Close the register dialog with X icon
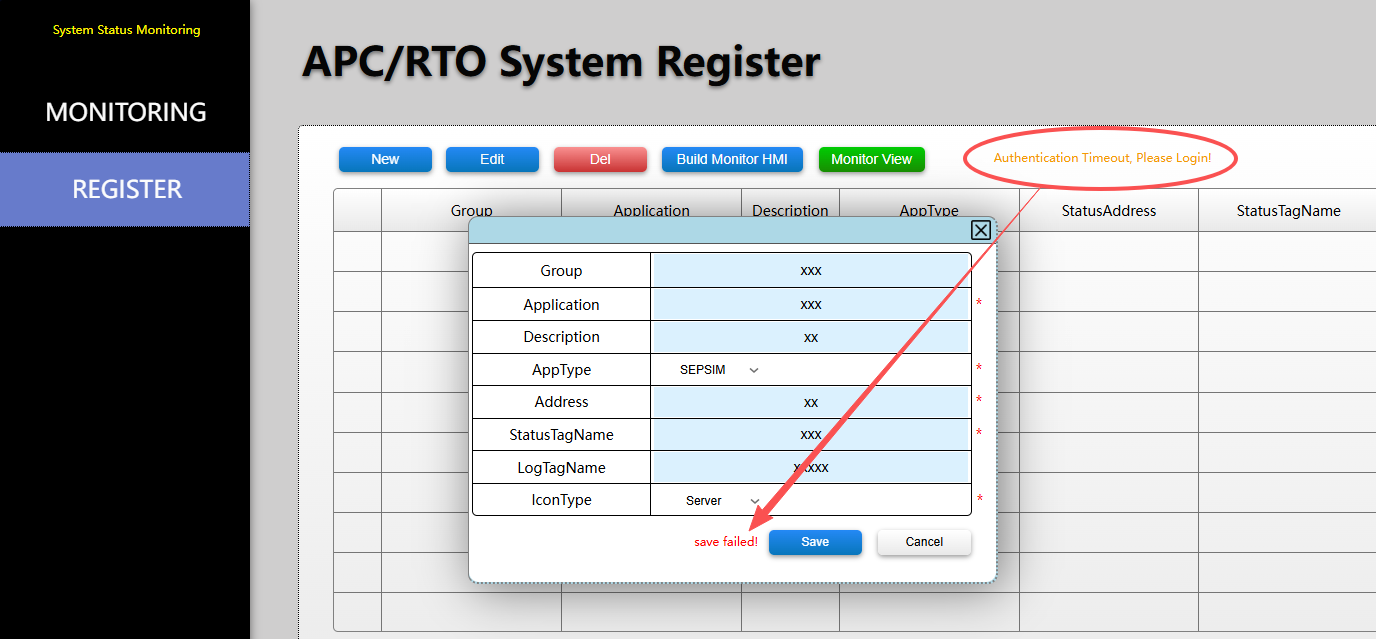 point(981,231)
